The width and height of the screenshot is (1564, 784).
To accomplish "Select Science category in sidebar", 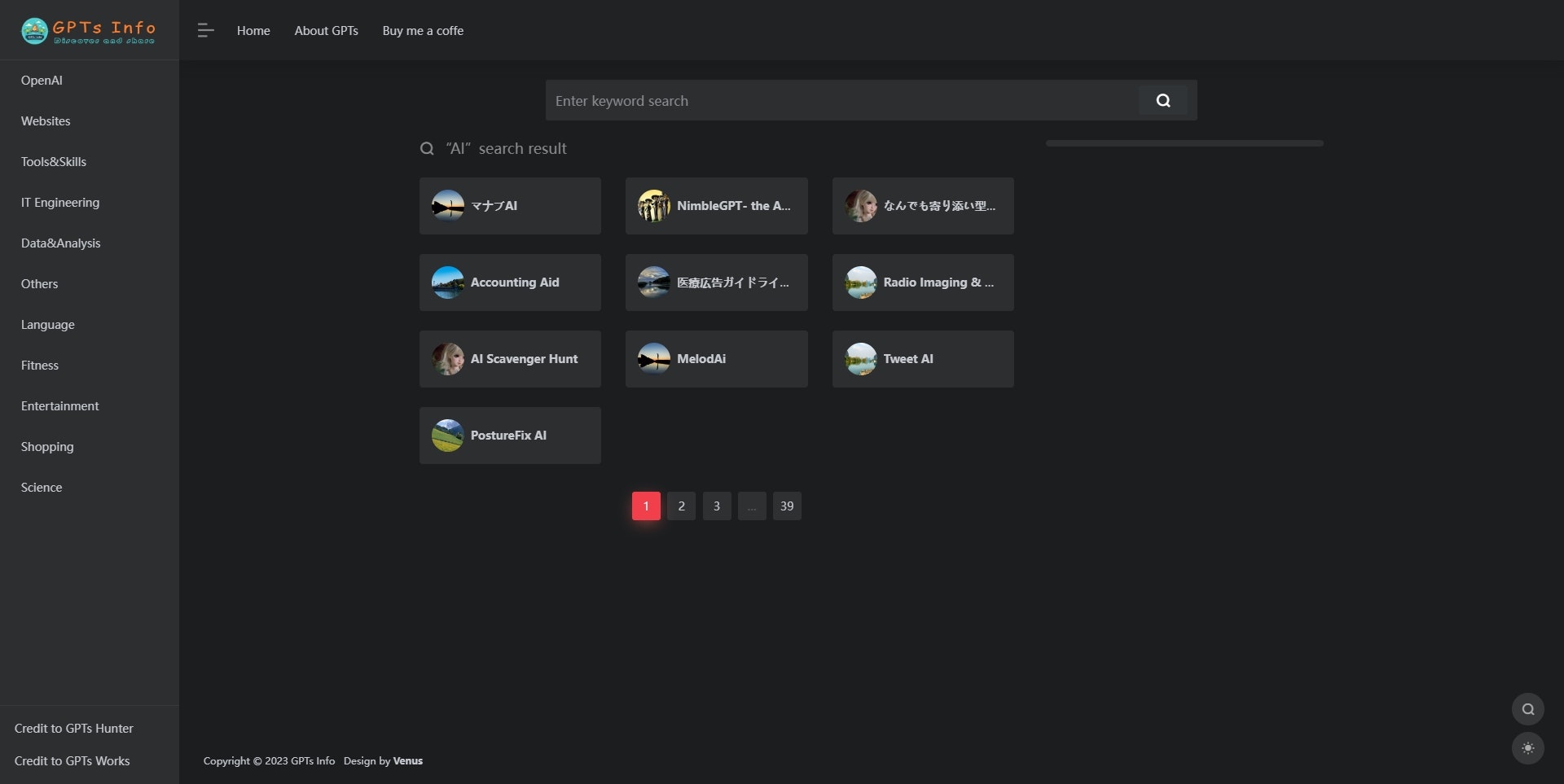I will pos(42,487).
